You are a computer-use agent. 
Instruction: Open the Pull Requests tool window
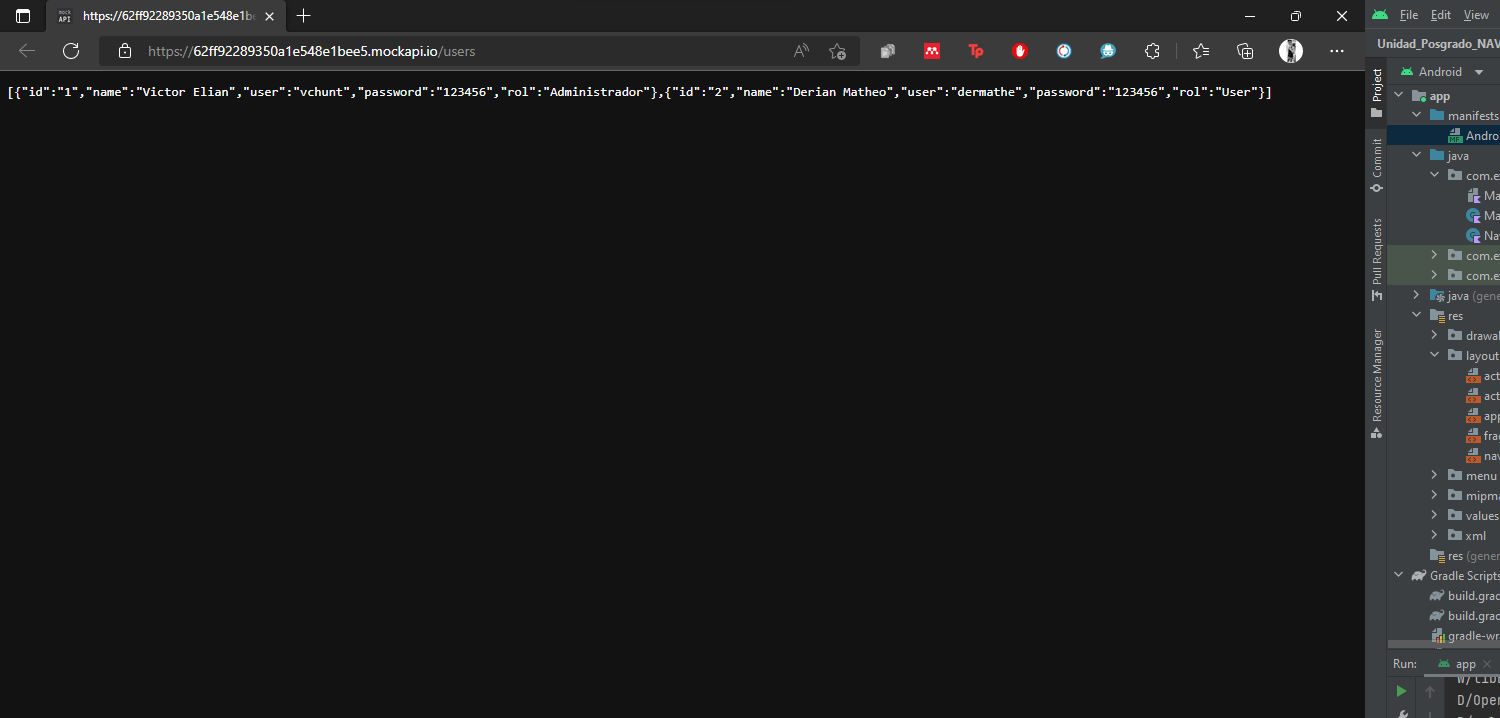click(1376, 250)
